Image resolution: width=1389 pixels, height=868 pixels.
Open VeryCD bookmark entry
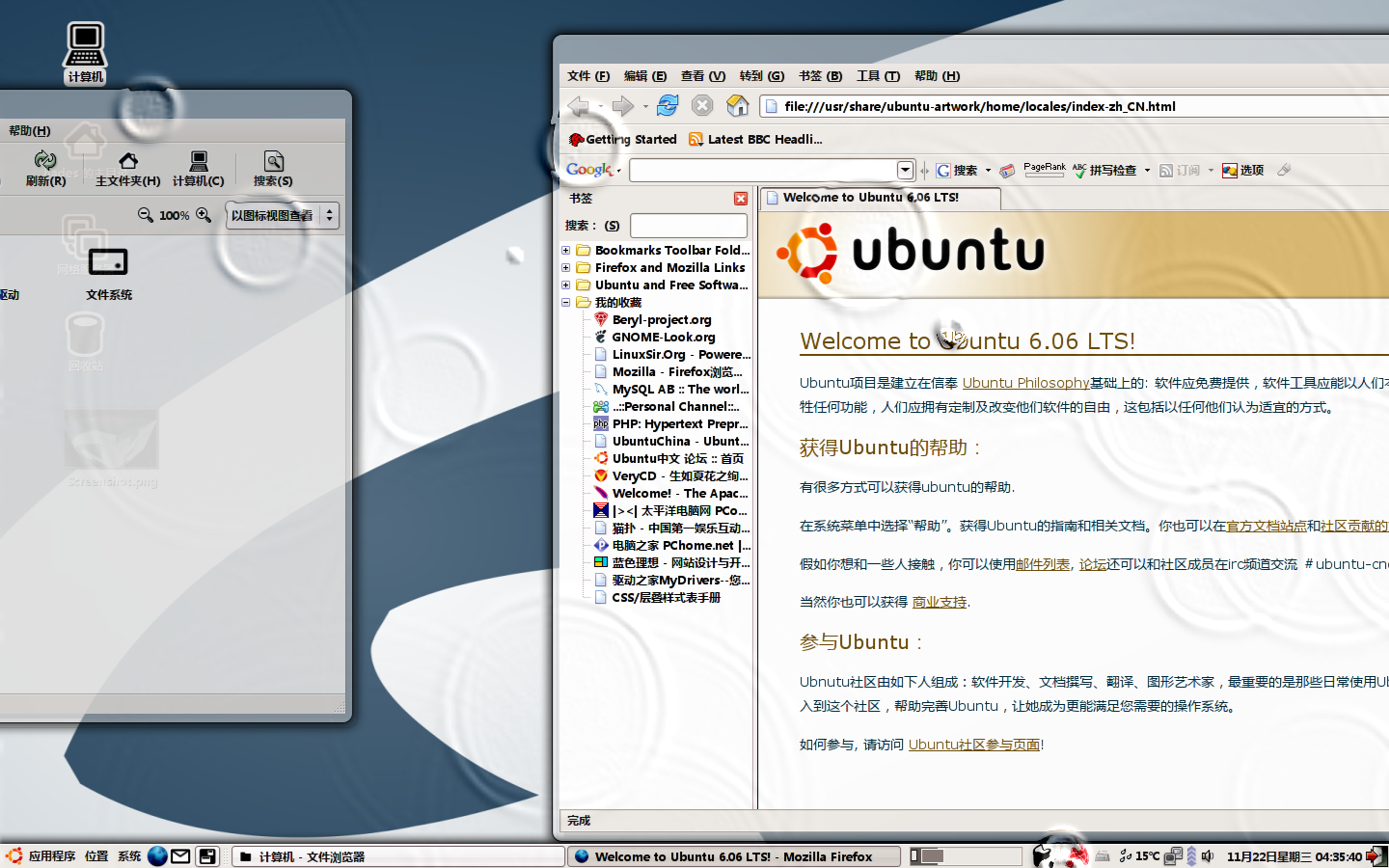pyautogui.click(x=672, y=476)
